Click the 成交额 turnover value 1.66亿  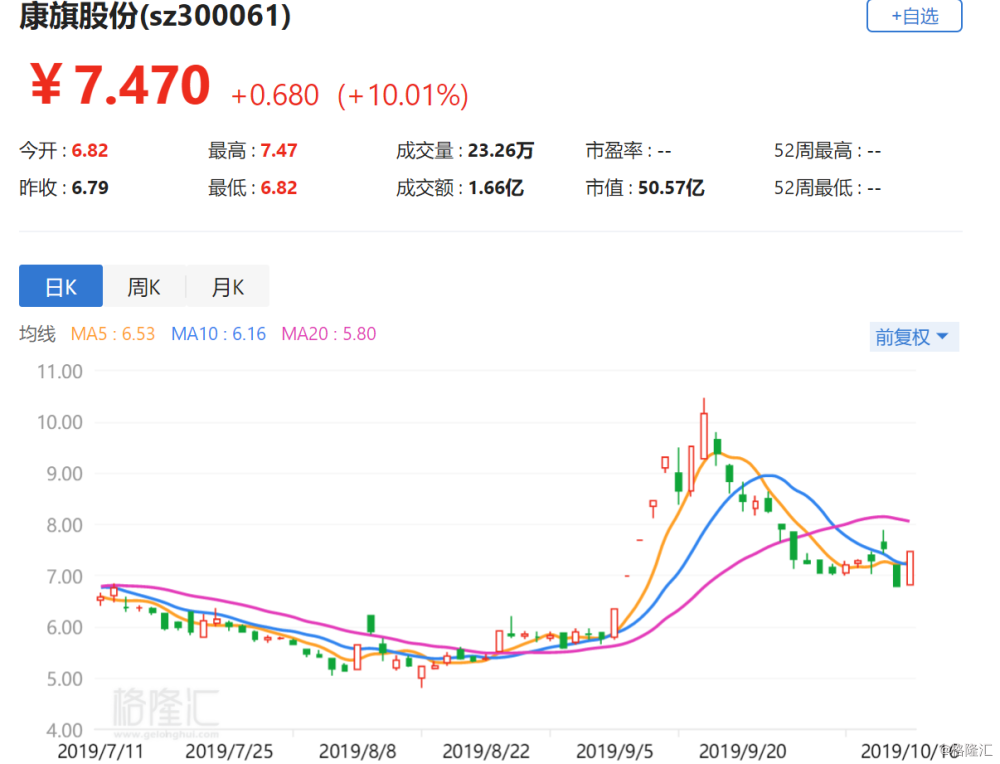tap(496, 187)
